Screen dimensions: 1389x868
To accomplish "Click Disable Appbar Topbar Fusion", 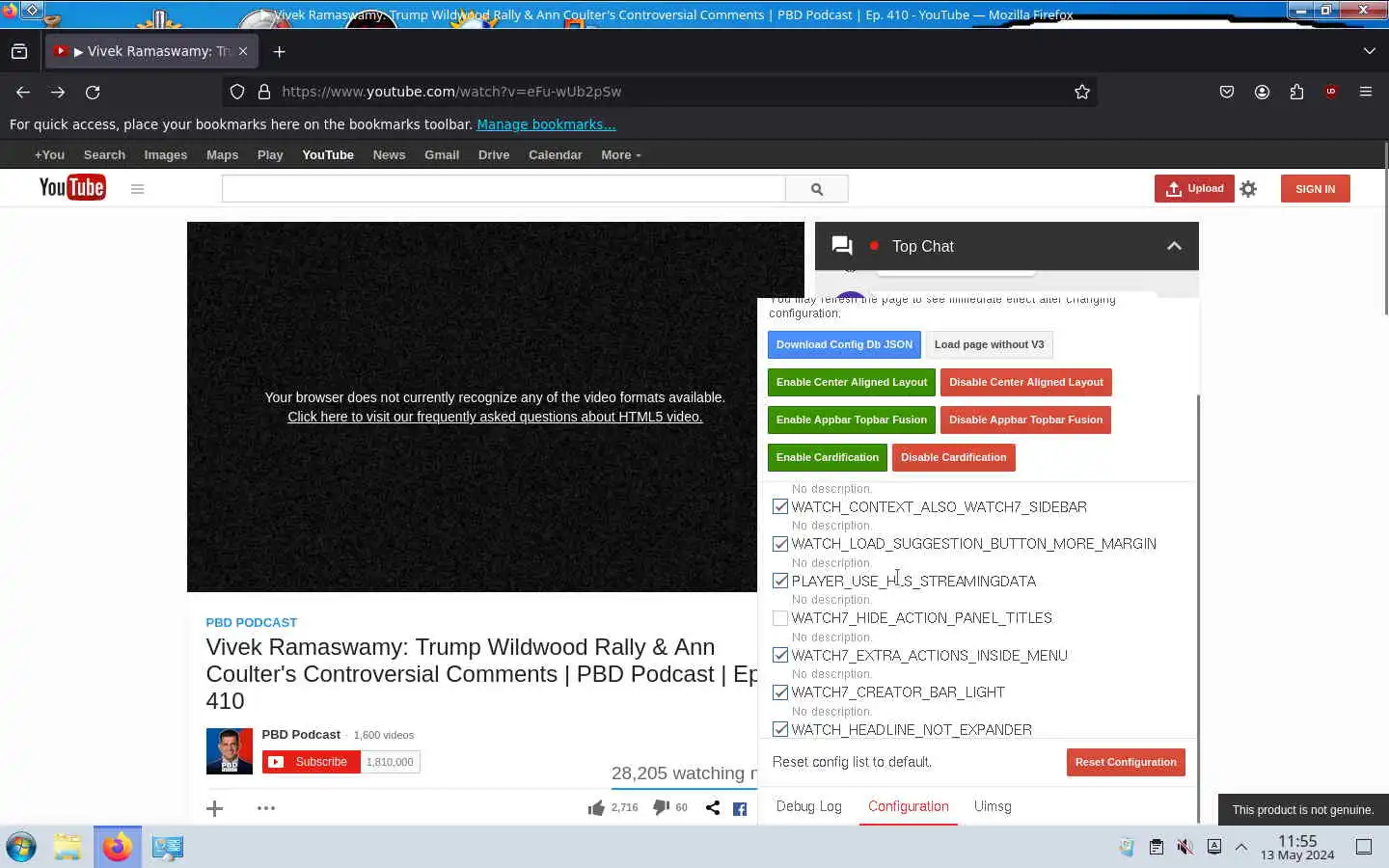I will (x=1025, y=420).
